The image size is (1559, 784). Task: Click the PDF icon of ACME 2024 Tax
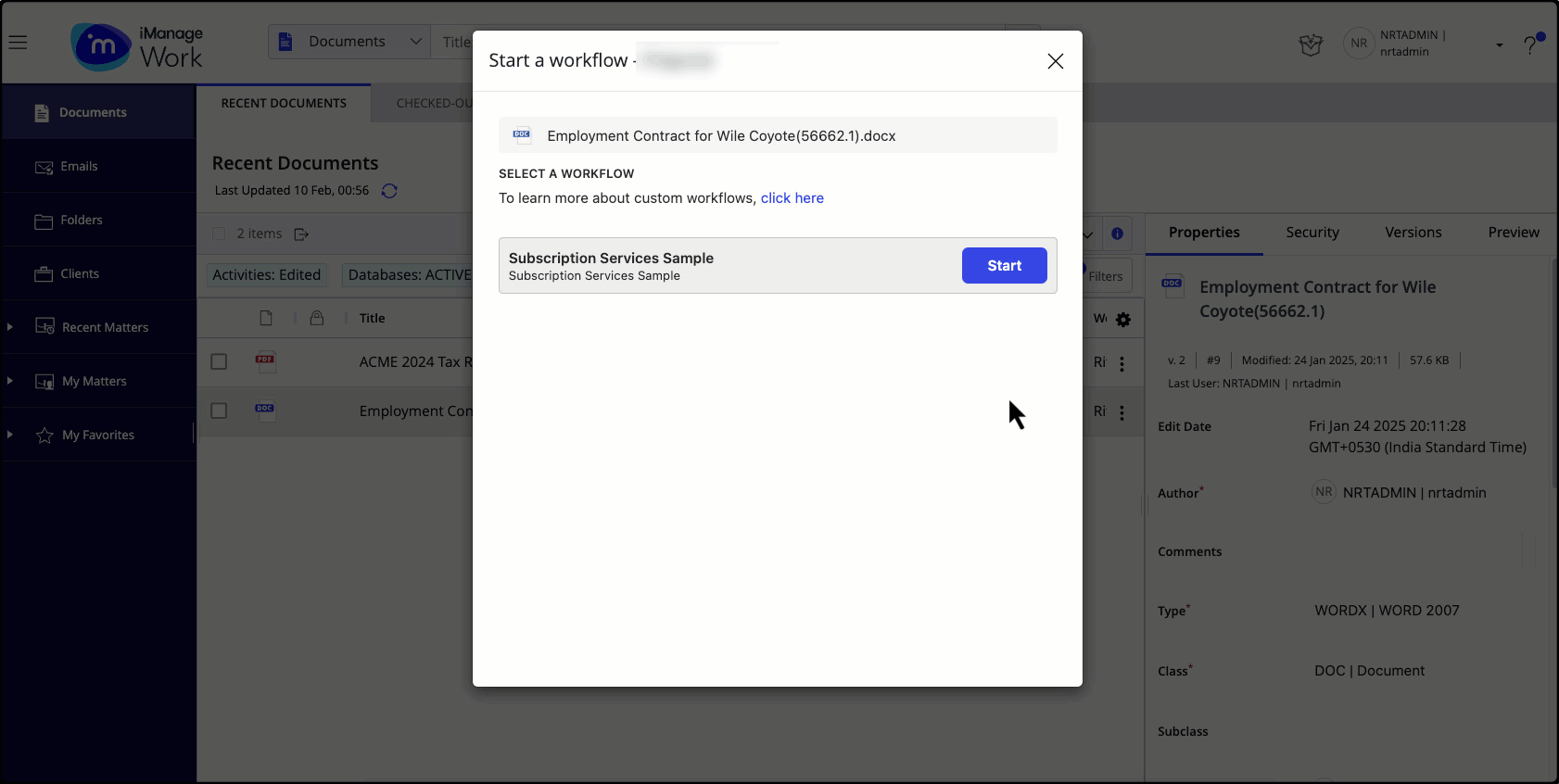coord(266,361)
